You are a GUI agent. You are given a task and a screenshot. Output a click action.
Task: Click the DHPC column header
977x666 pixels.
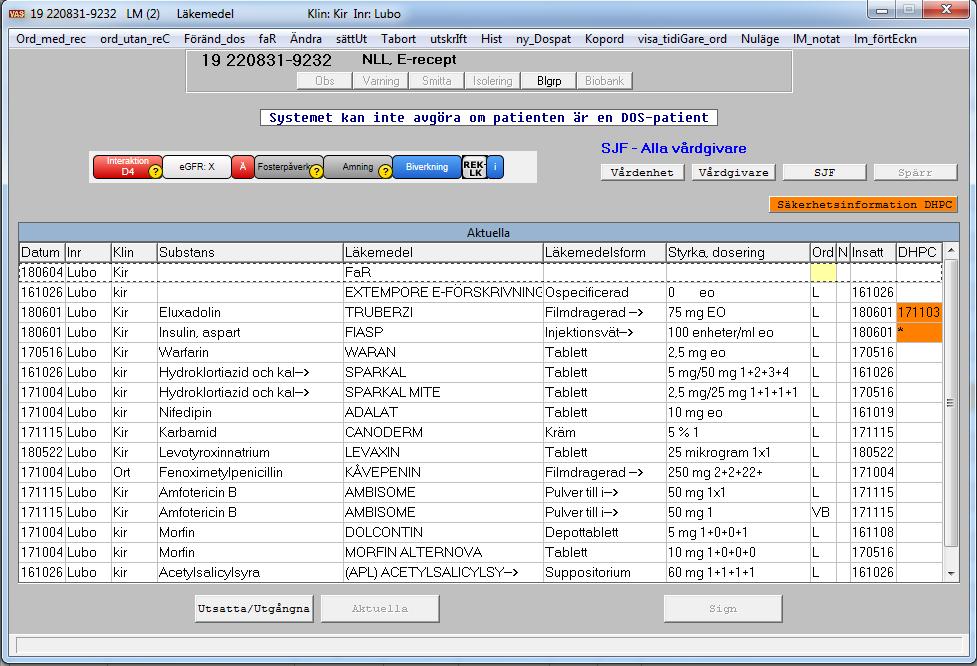pos(919,252)
